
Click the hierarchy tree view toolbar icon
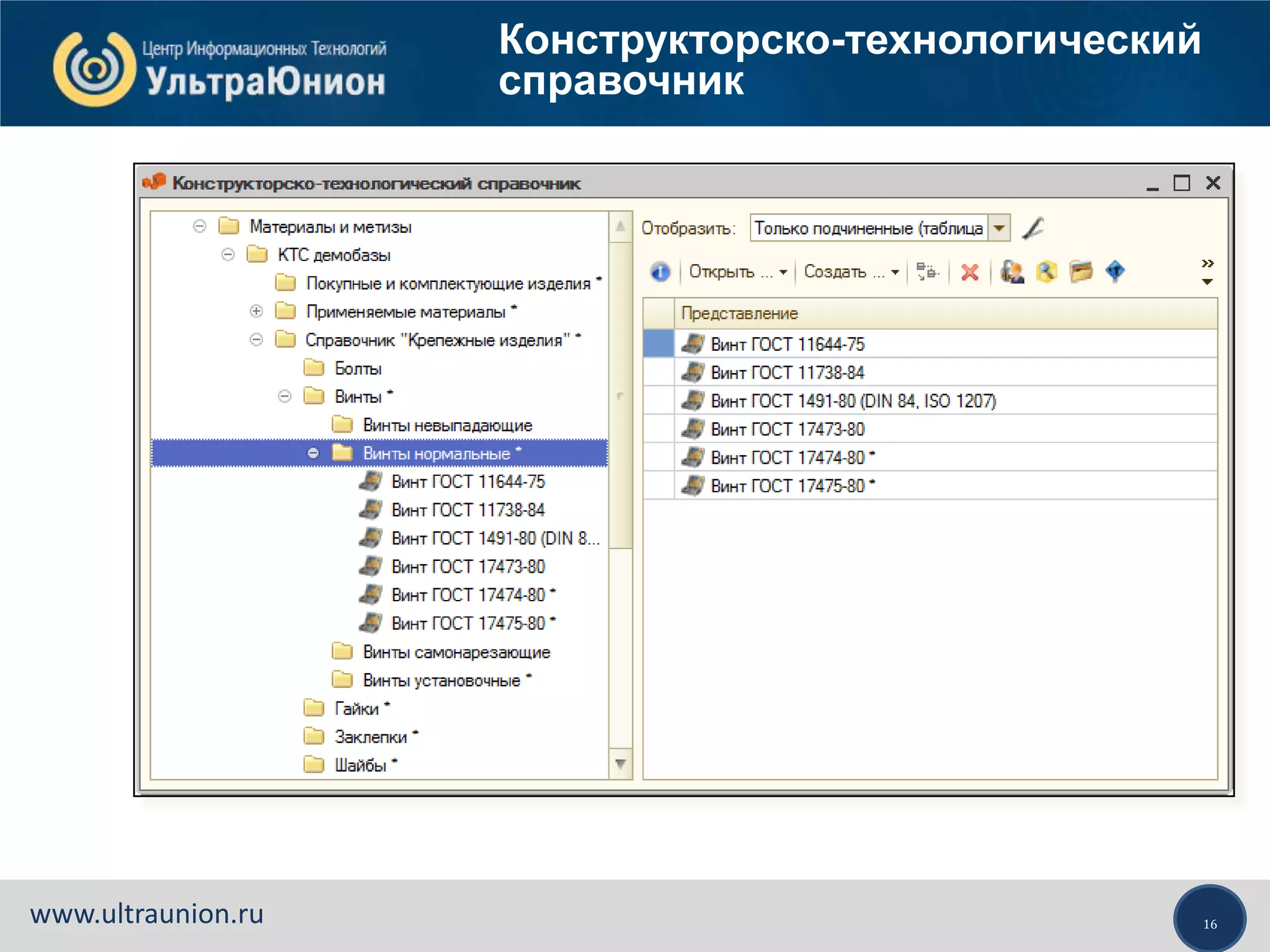pyautogui.click(x=928, y=271)
